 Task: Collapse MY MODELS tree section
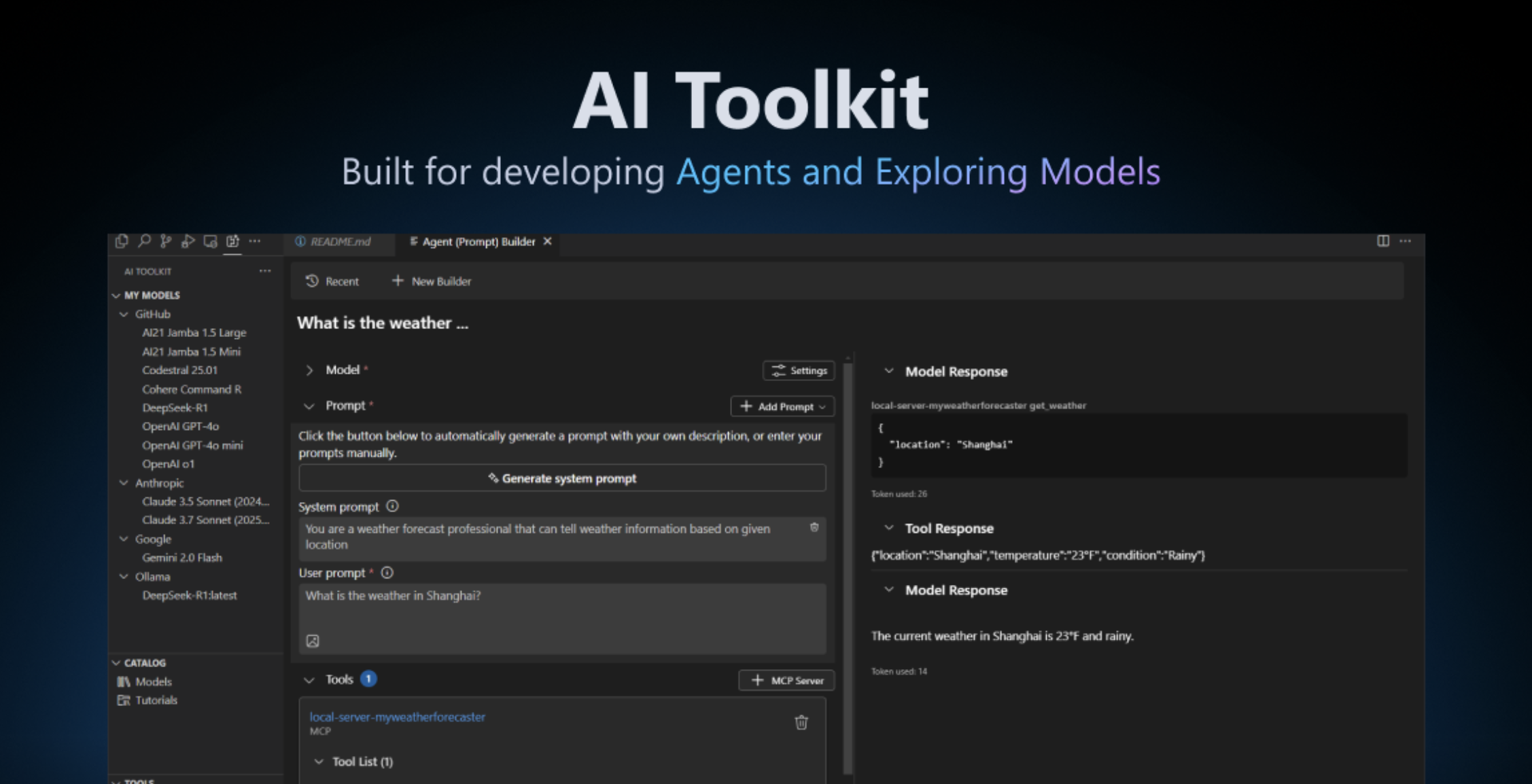tap(116, 296)
